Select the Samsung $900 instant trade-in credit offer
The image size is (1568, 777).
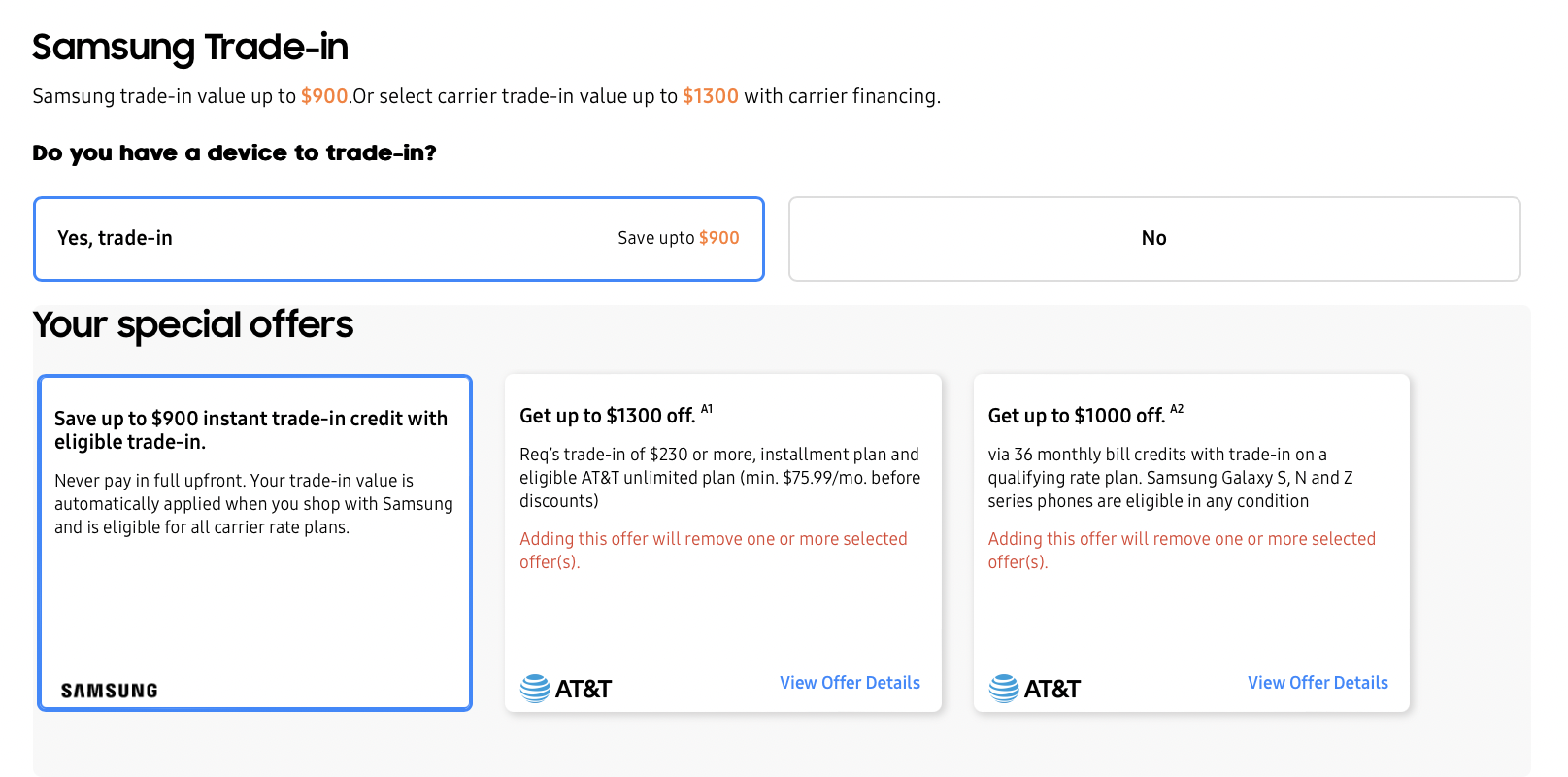coord(254,542)
